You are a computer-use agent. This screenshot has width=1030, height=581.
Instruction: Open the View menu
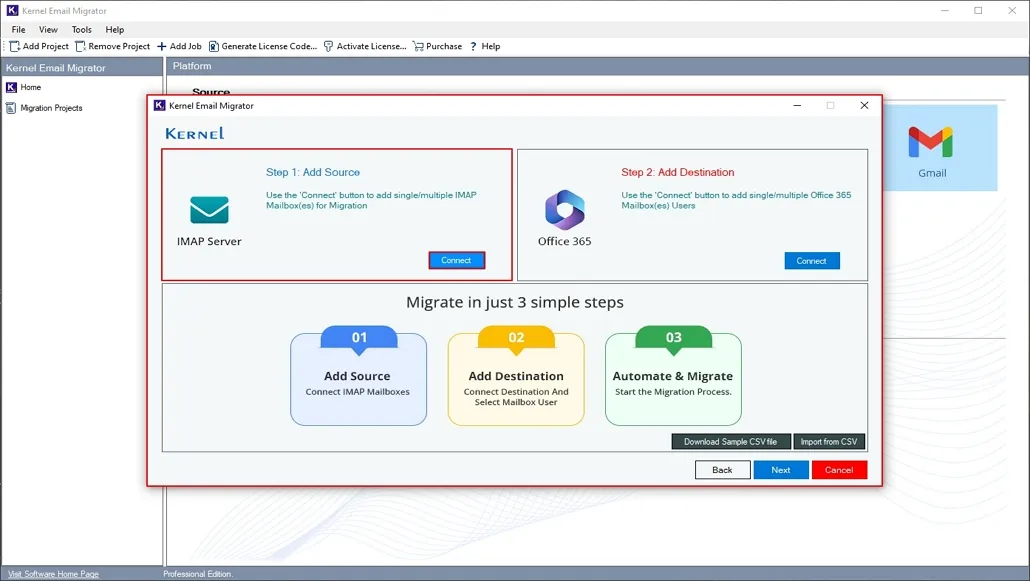[x=48, y=30]
